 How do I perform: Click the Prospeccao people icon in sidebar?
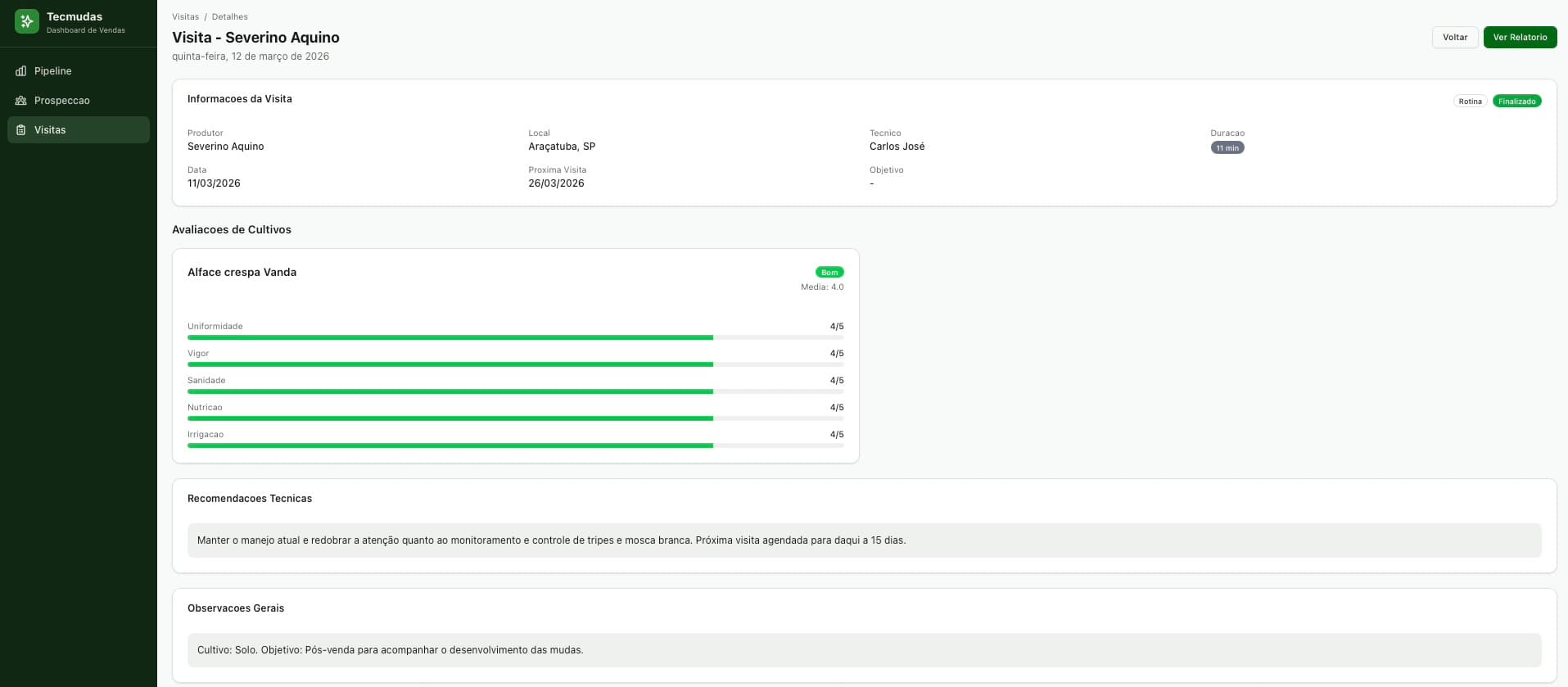pyautogui.click(x=21, y=101)
